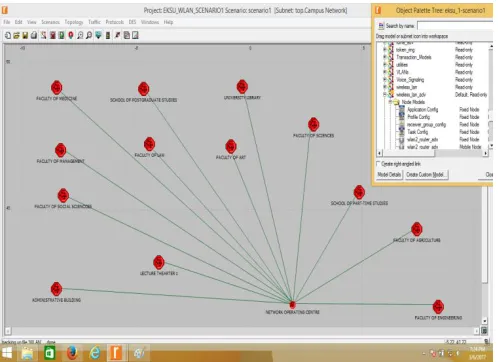Select wlan2_router_adv Mobile Node model

coord(422,147)
